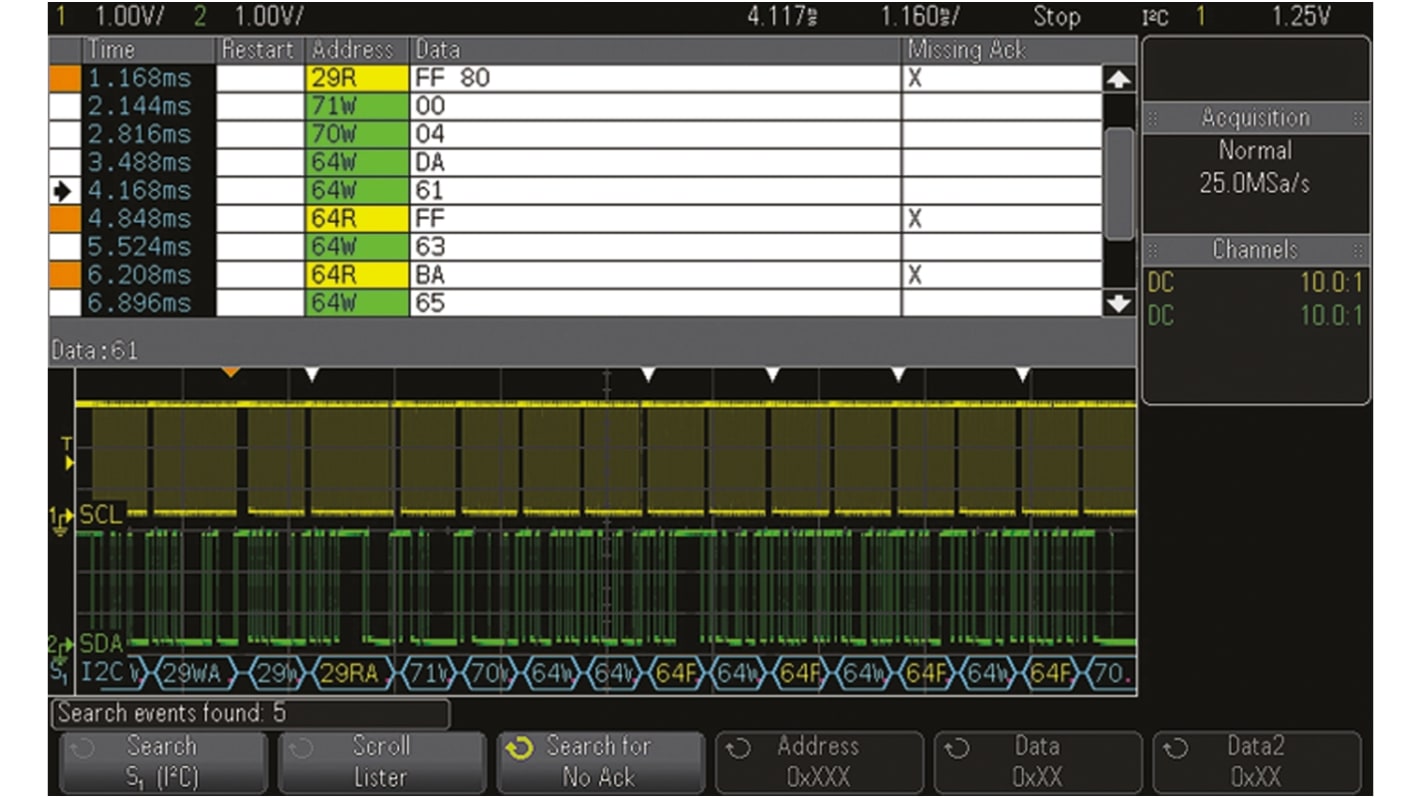Viewport: 1420px width, 798px height.
Task: Click the lister scroll up arrow
Action: point(1119,80)
